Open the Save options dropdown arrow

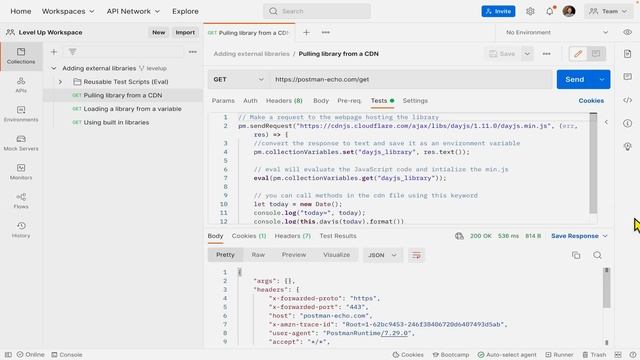[x=527, y=54]
